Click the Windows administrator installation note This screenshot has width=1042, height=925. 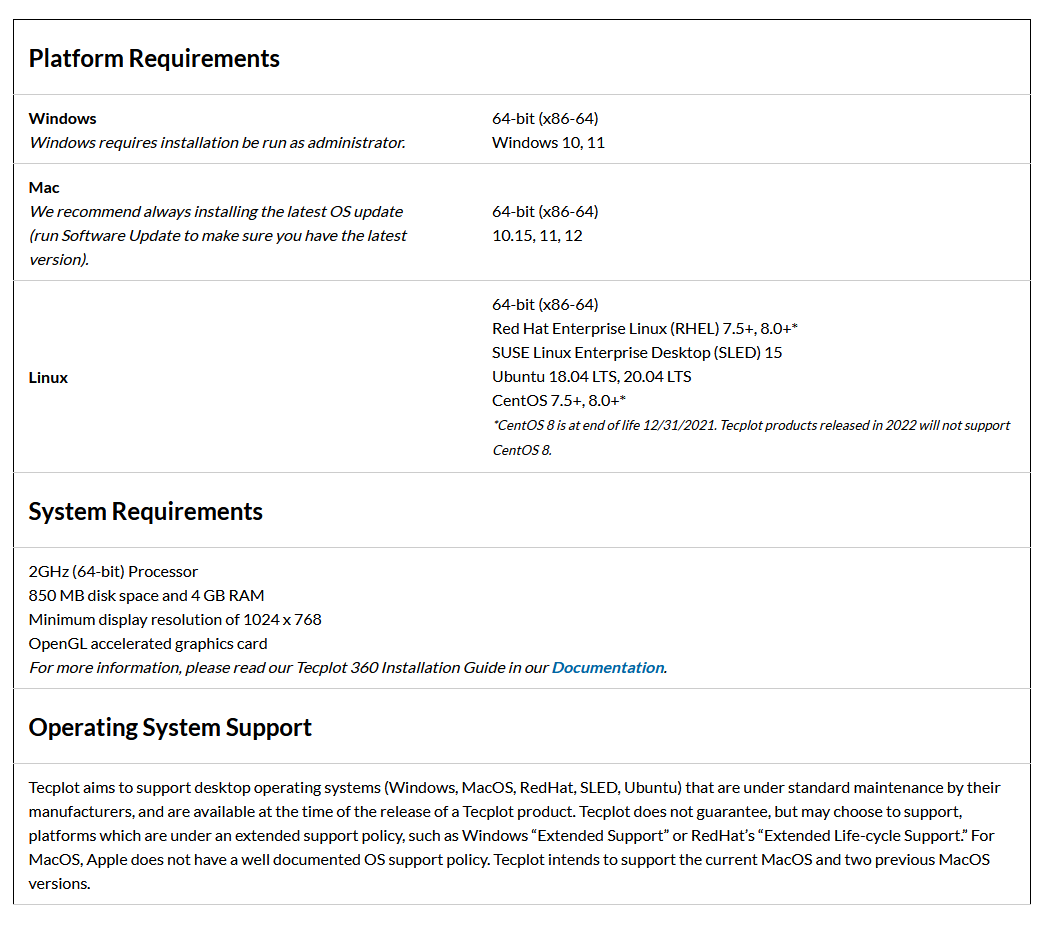tap(217, 142)
